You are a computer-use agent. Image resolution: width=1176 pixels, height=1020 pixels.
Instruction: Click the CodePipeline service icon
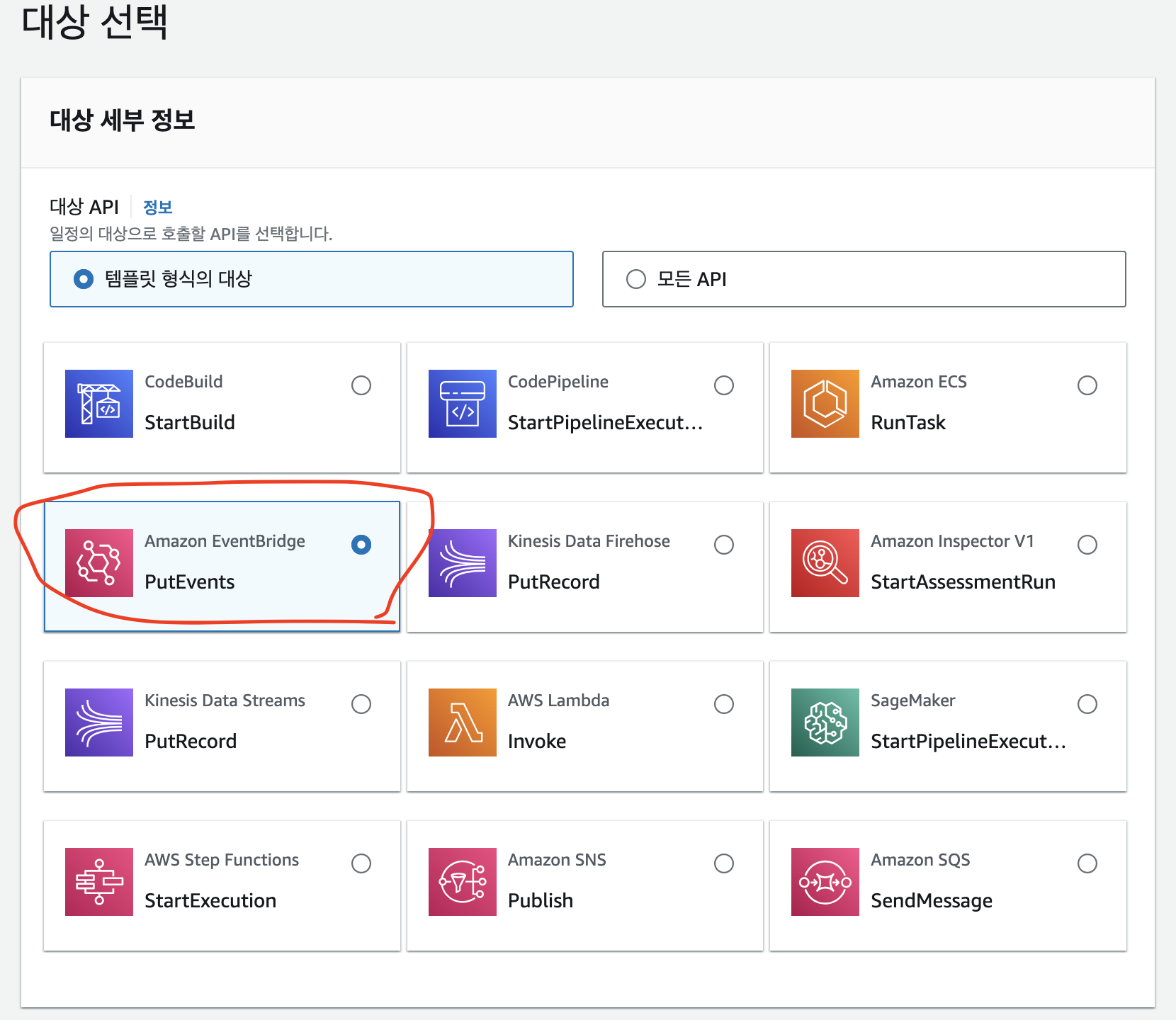pos(463,404)
